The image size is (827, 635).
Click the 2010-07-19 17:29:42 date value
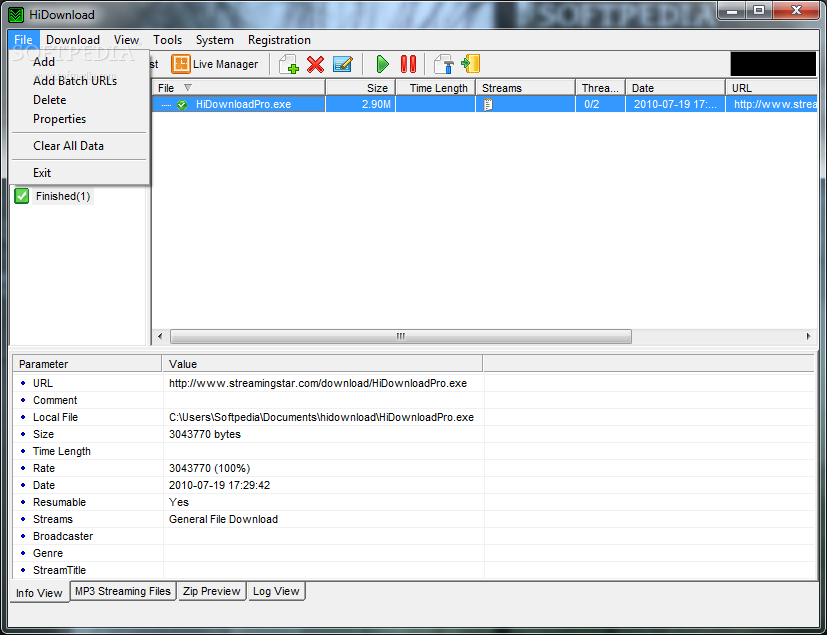pyautogui.click(x=219, y=485)
